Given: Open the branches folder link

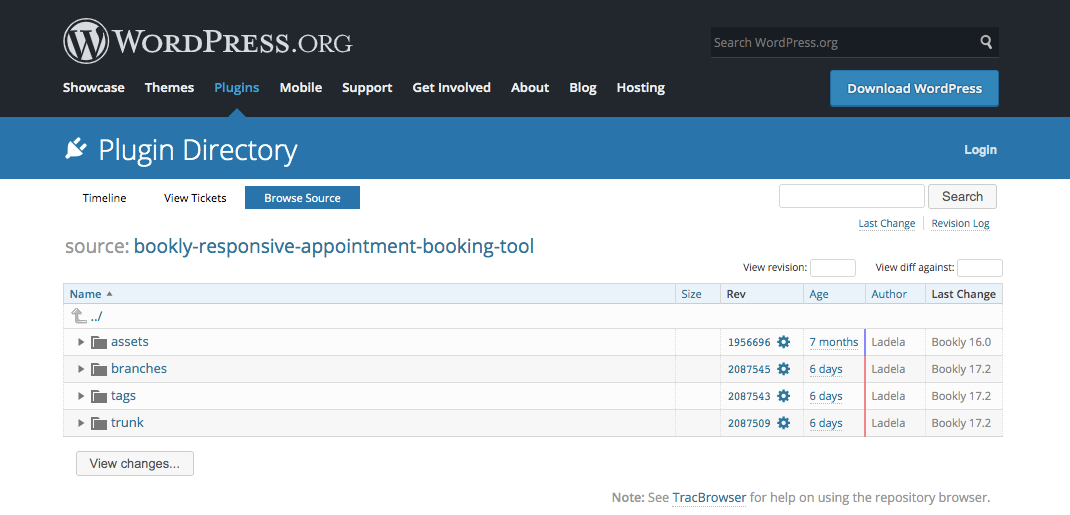Looking at the screenshot, I should point(139,368).
